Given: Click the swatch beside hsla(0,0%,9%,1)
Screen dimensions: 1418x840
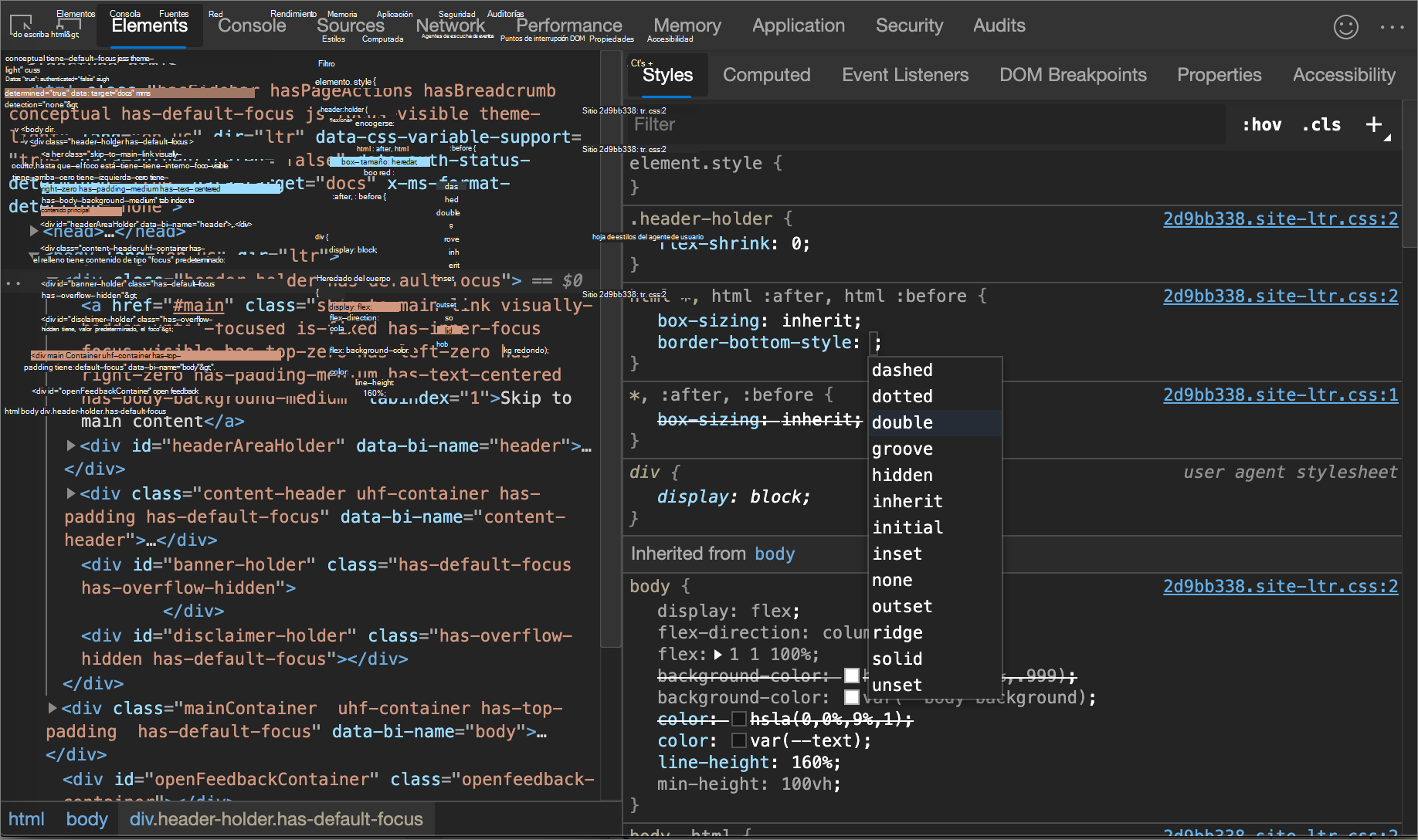Looking at the screenshot, I should tap(738, 719).
